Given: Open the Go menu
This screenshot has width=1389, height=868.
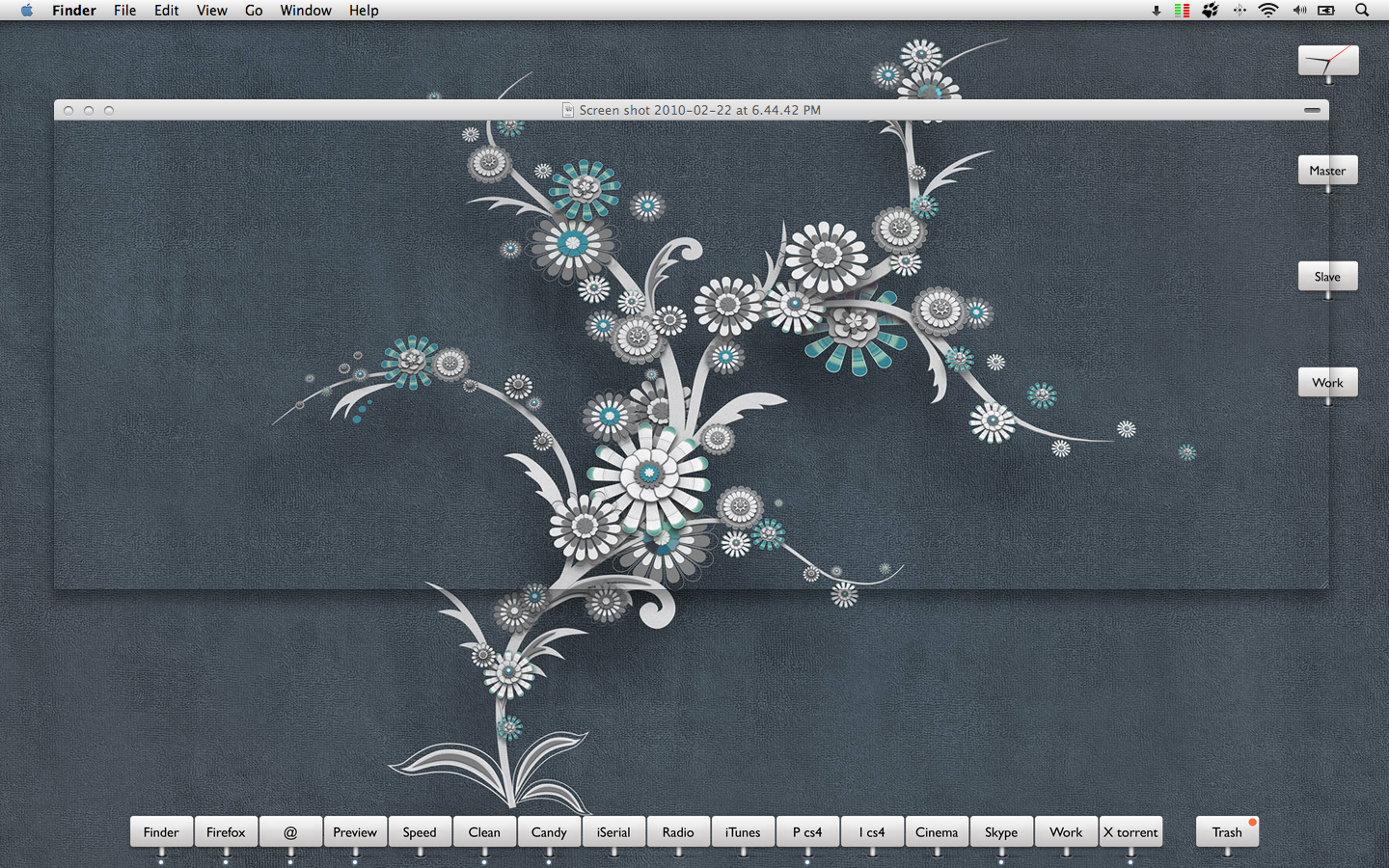Looking at the screenshot, I should tap(254, 11).
